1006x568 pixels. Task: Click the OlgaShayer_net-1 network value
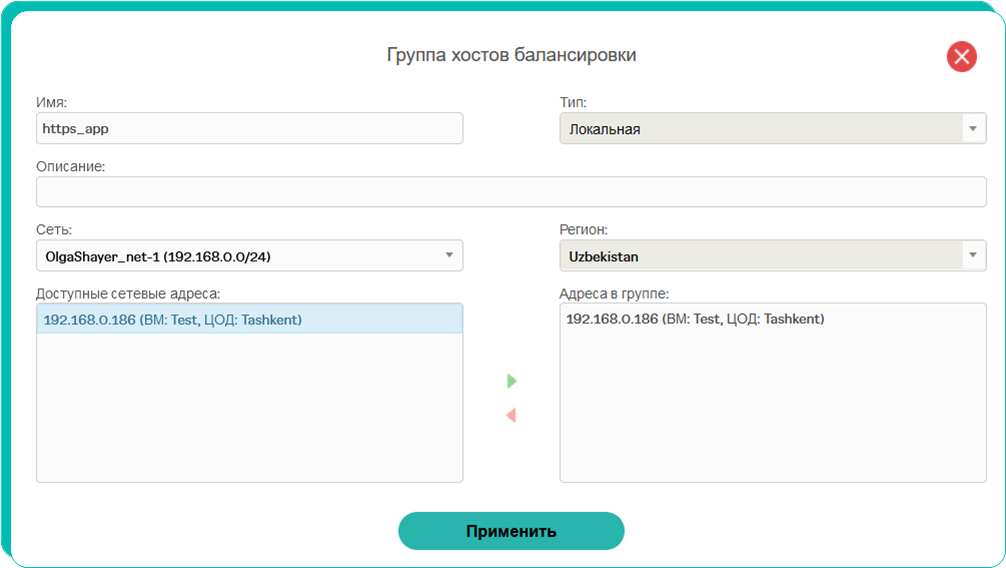158,257
